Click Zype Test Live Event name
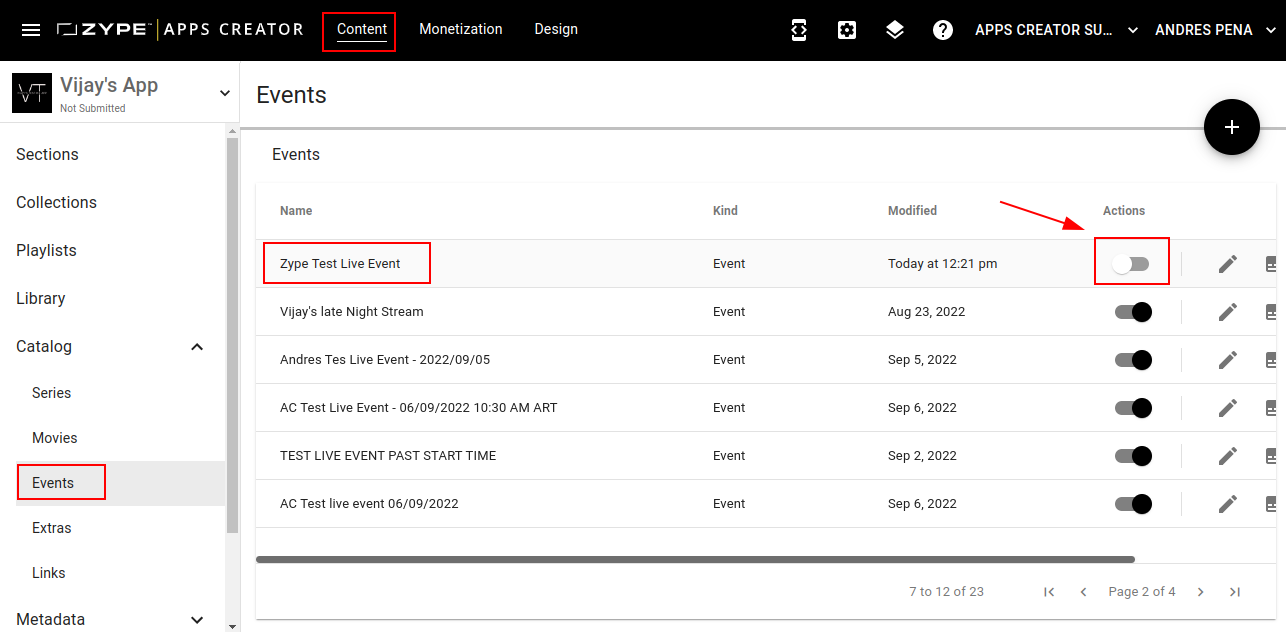The width and height of the screenshot is (1286, 632). pos(340,264)
